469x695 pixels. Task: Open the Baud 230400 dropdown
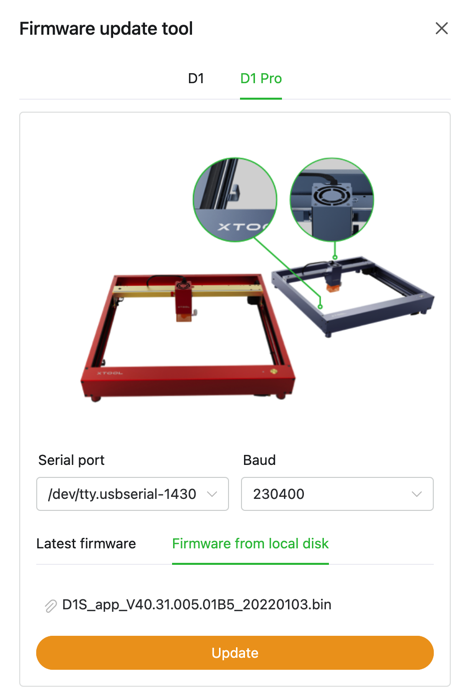pos(337,494)
